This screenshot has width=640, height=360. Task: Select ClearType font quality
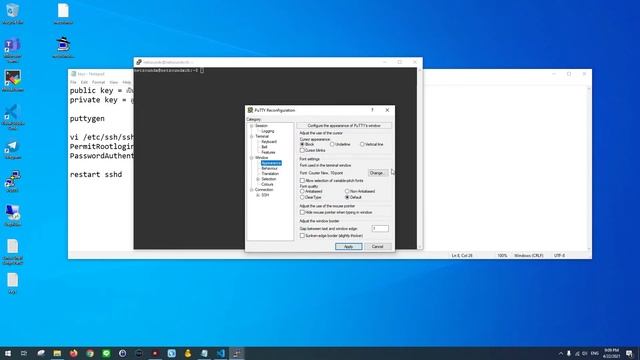pos(302,198)
